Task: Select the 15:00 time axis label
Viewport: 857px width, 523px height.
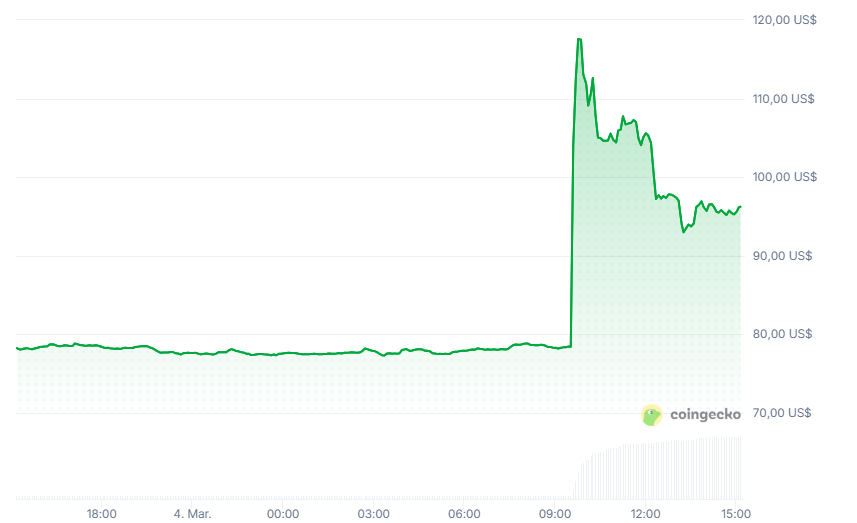Action: [x=735, y=514]
